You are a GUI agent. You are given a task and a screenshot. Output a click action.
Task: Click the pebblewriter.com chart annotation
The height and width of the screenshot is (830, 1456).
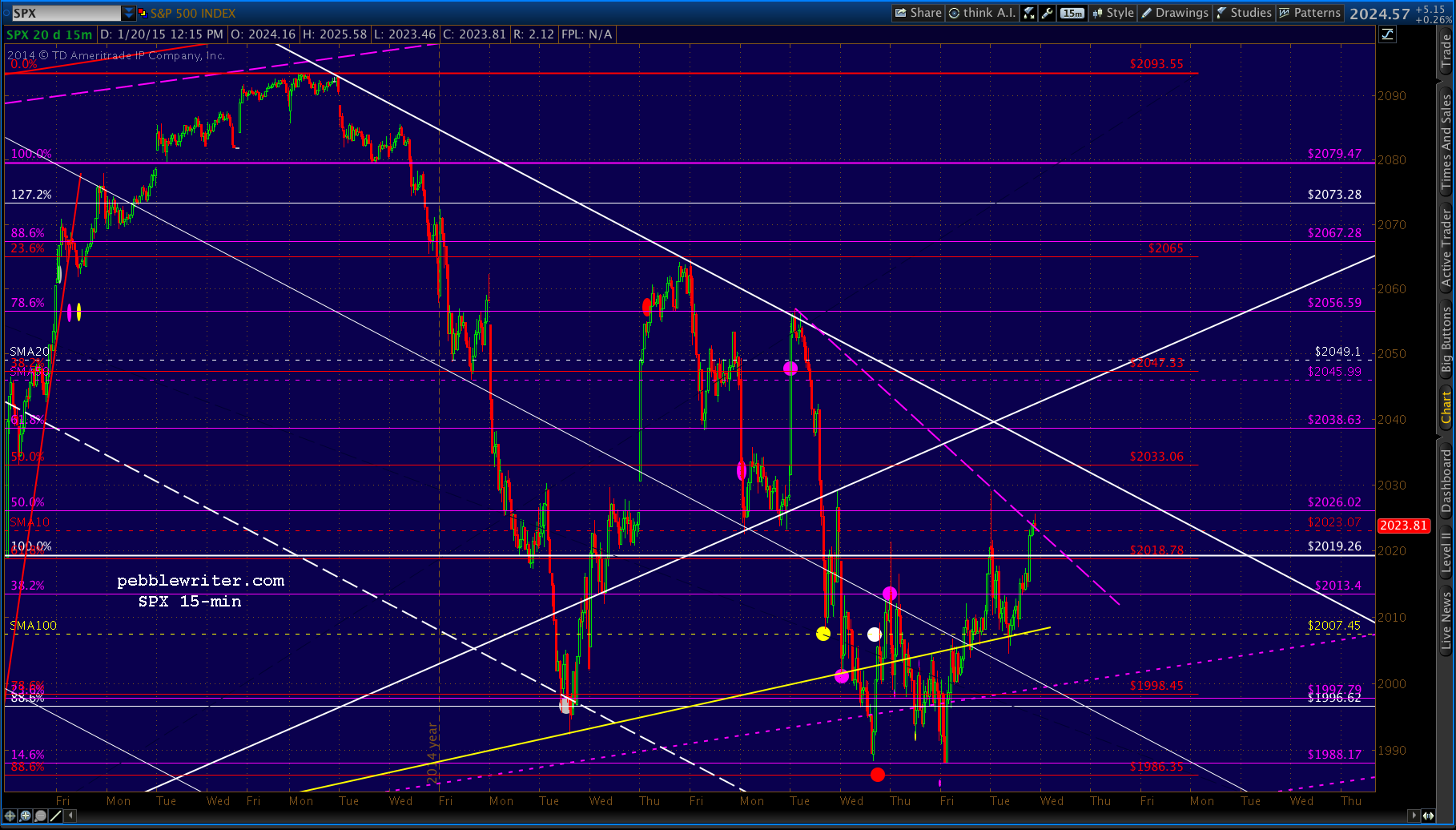click(x=200, y=581)
